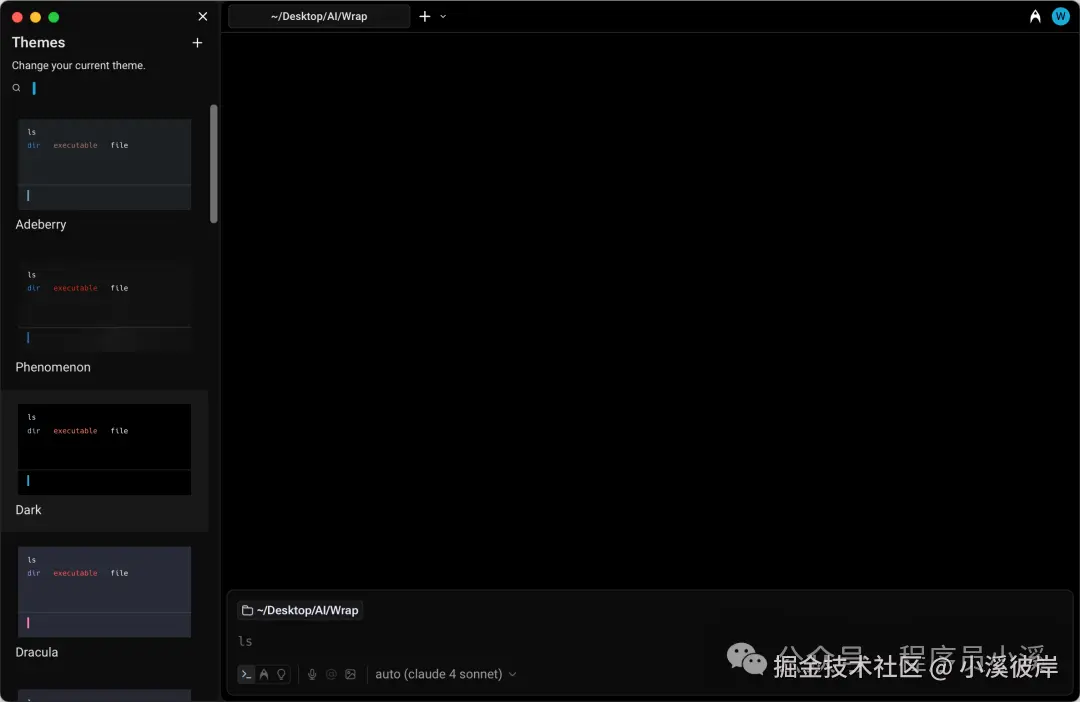
Task: Select the Phenomenon theme preview
Action: 104,307
